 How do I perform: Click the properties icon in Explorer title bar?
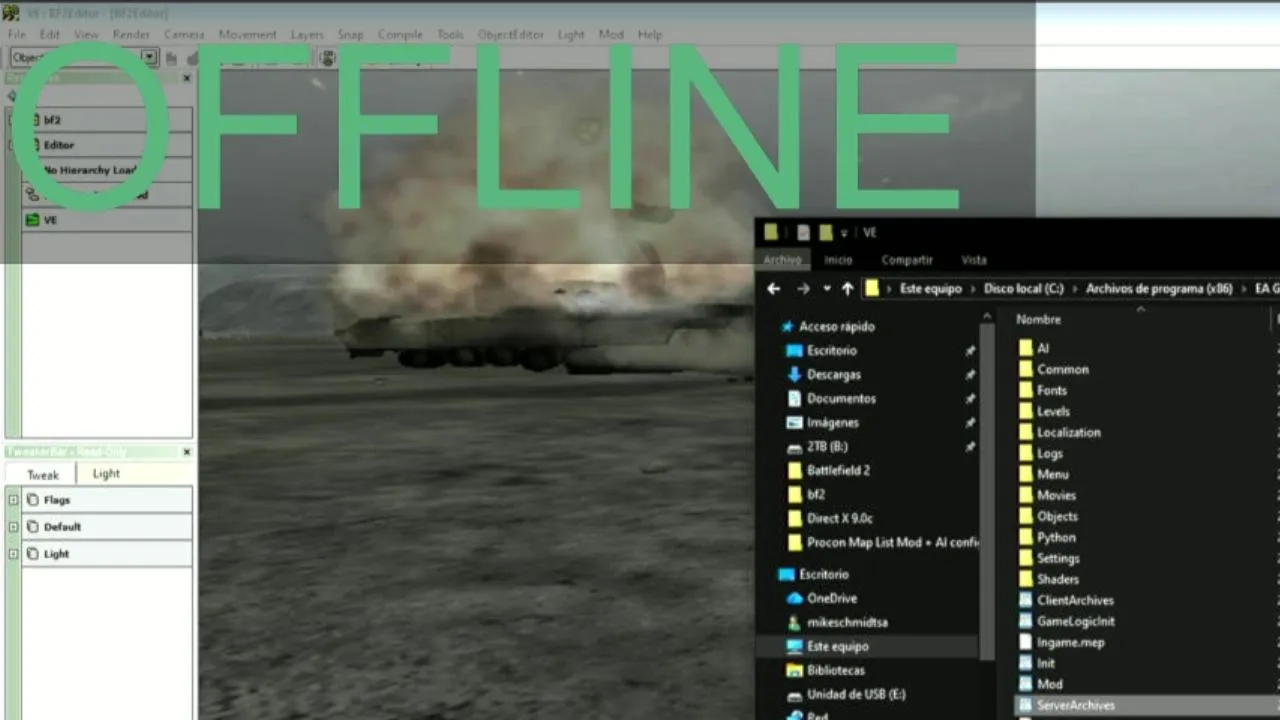click(803, 233)
